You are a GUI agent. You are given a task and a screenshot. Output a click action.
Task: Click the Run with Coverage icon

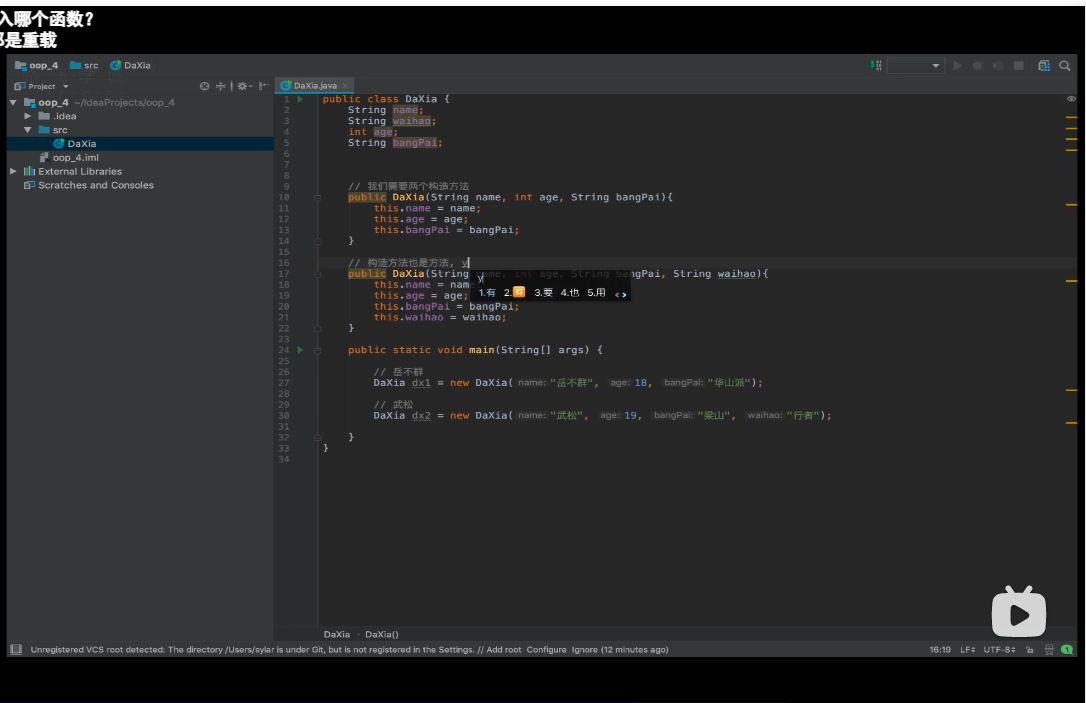(997, 65)
